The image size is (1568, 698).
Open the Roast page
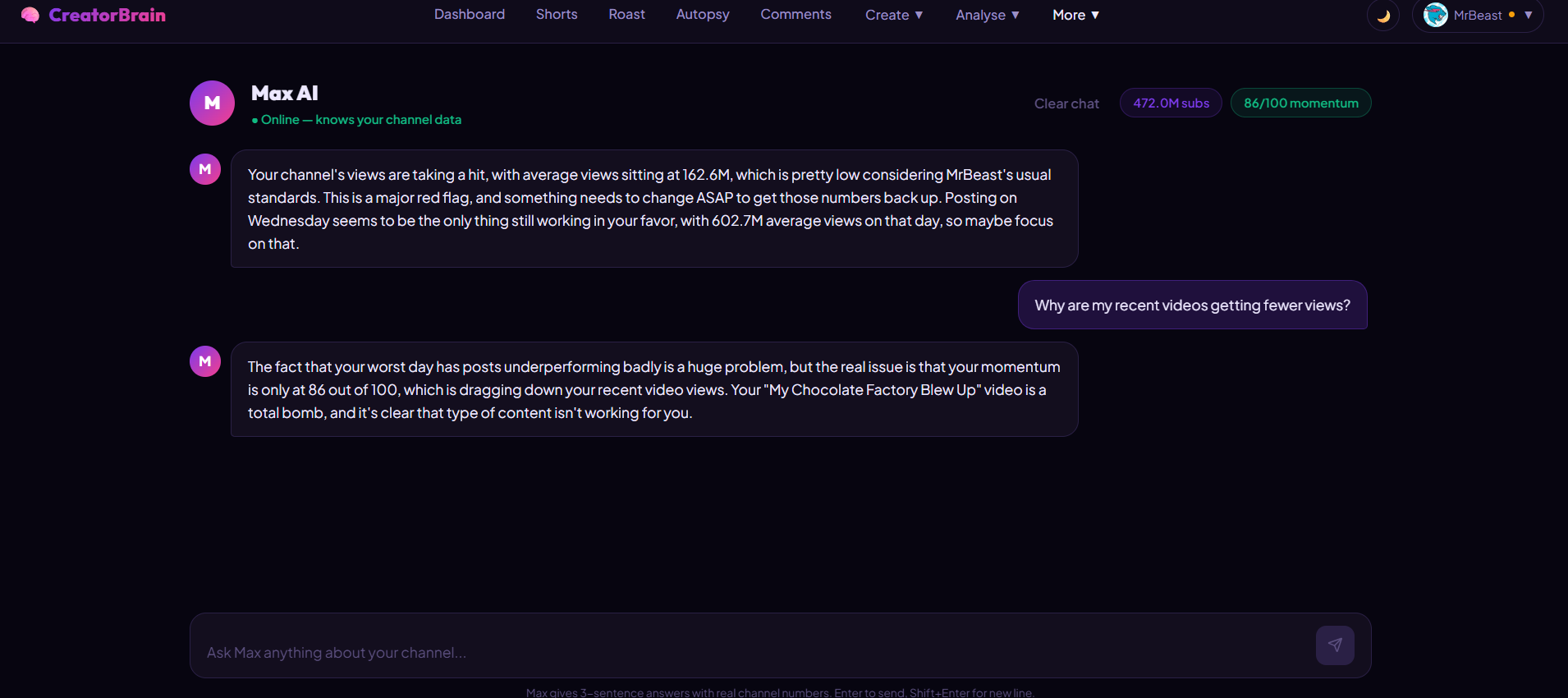[626, 15]
